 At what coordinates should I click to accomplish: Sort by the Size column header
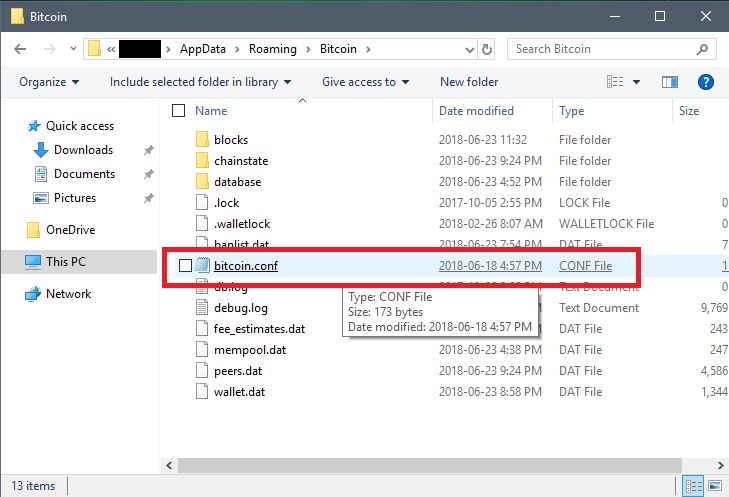(689, 111)
